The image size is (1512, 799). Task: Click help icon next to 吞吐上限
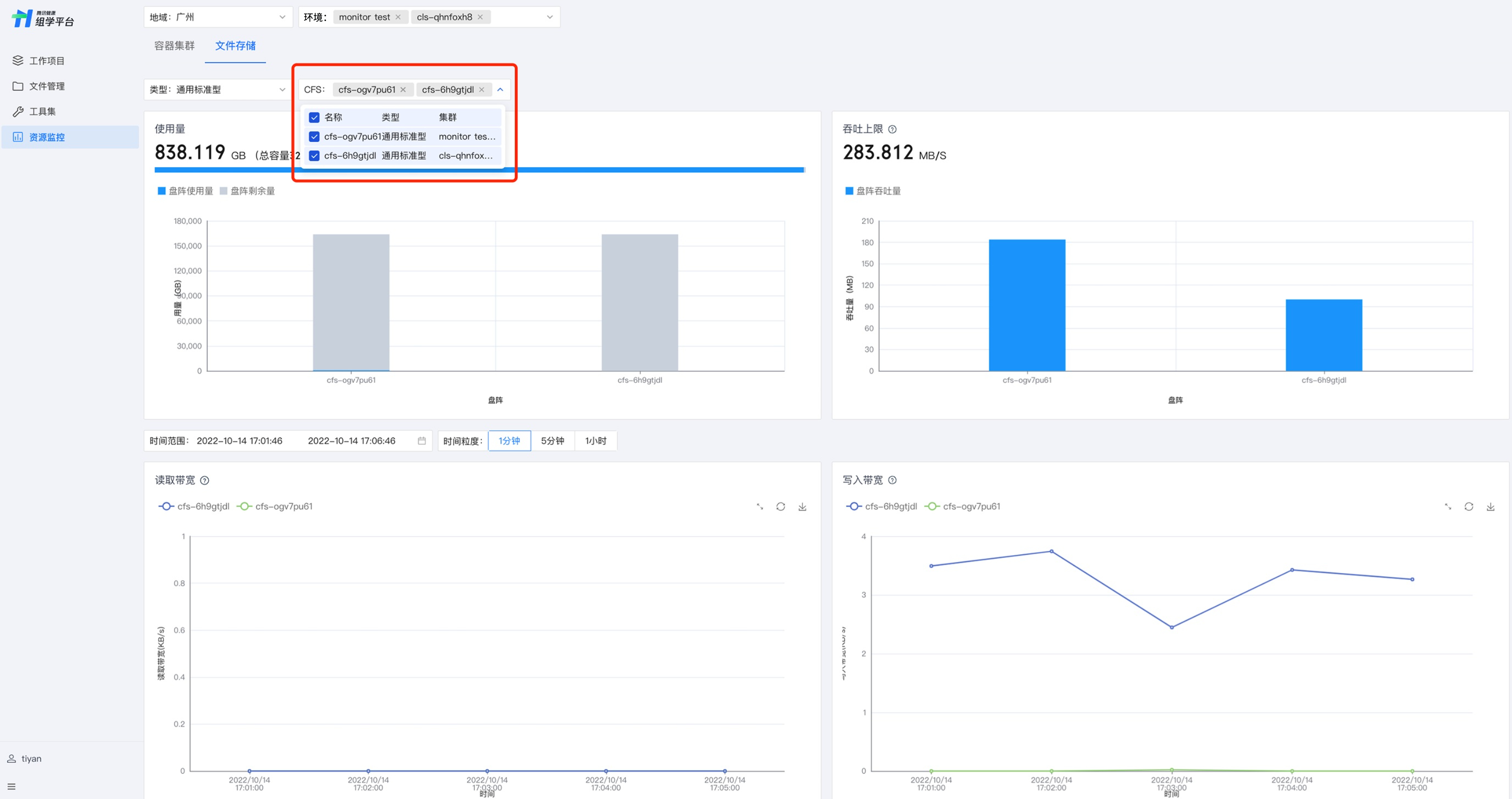pos(892,129)
